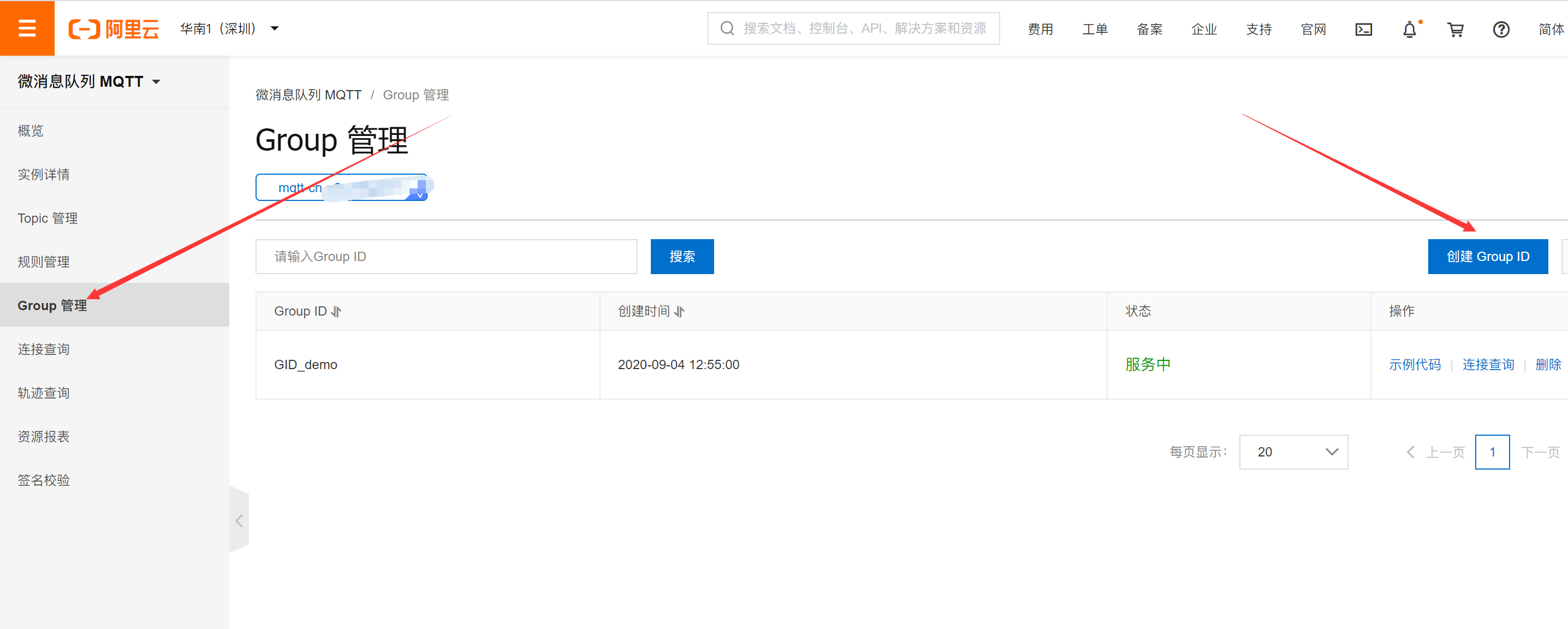
Task: Open 费用 in the top navigation
Action: [x=1040, y=29]
